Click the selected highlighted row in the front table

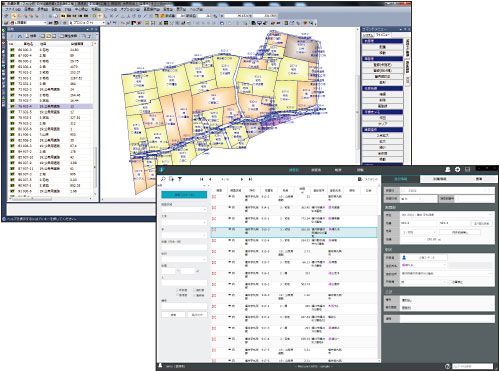coord(294,232)
